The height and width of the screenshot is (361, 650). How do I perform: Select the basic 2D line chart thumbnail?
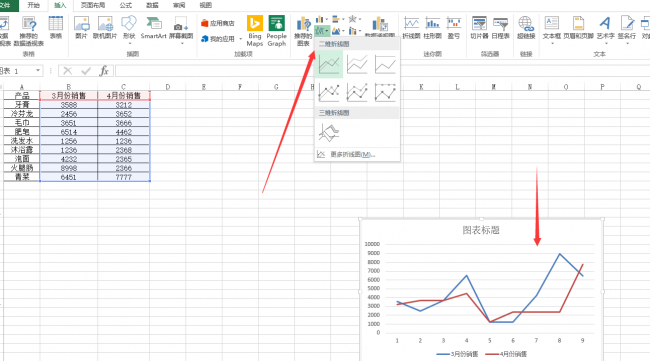329,65
